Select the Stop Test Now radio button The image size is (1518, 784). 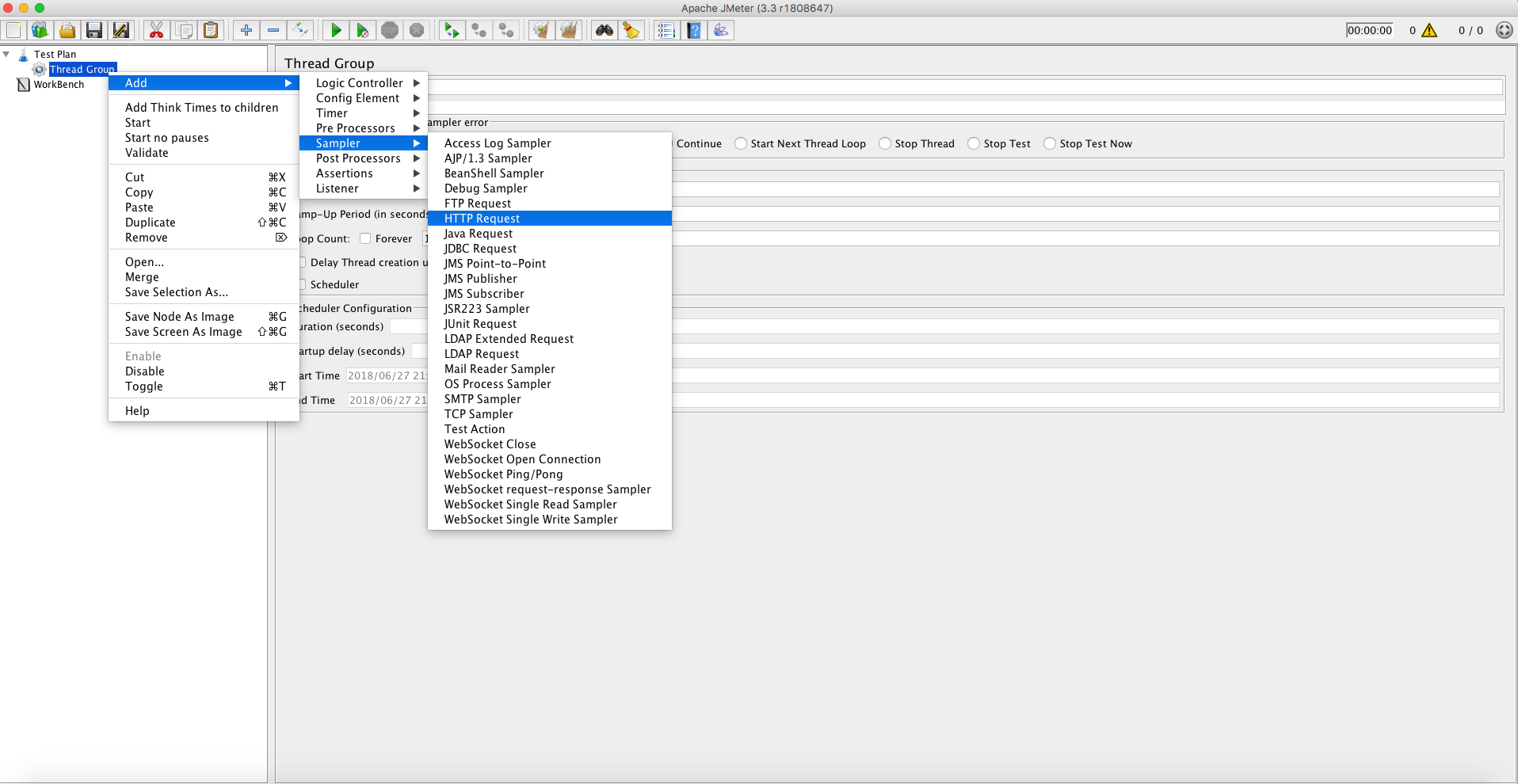pos(1050,143)
